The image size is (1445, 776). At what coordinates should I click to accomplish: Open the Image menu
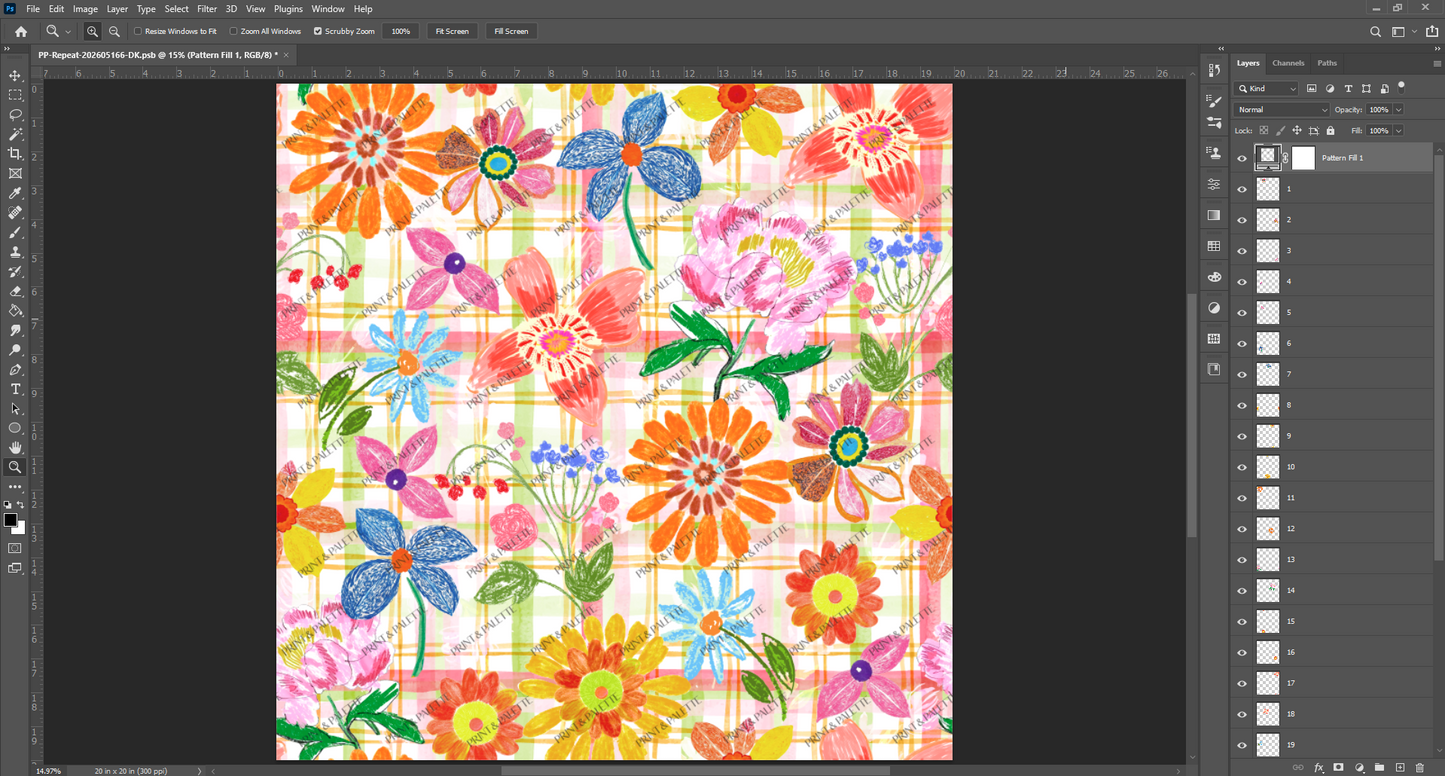click(x=85, y=9)
